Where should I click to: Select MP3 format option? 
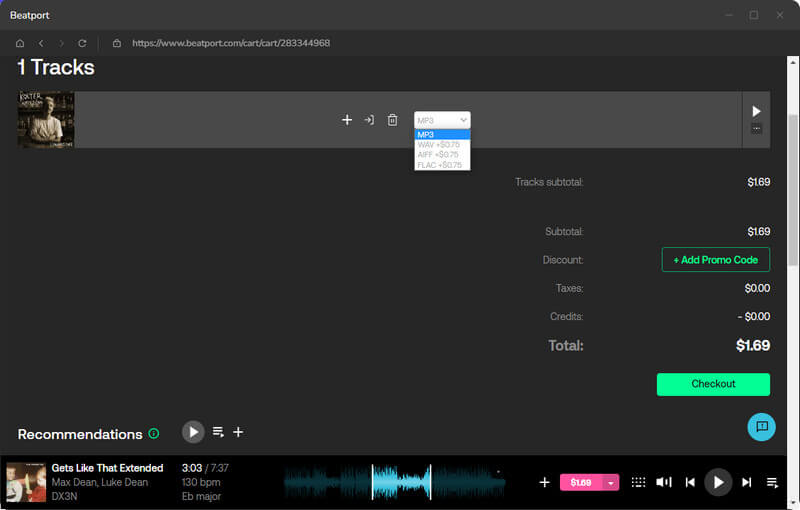click(x=442, y=135)
